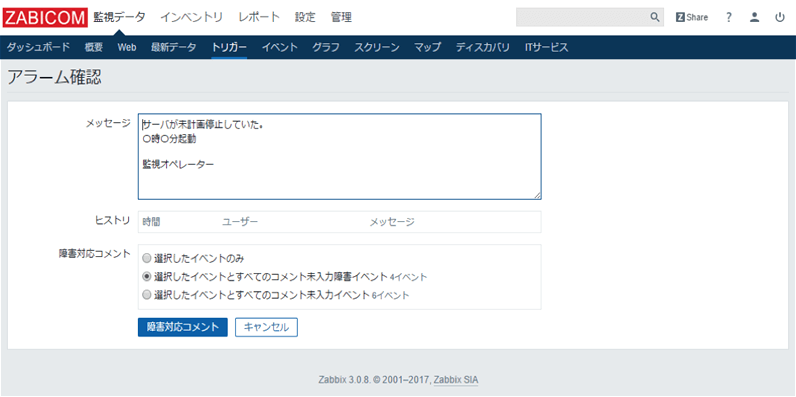Open the Zabbix SIA footer link
The image size is (796, 397).
tap(456, 380)
